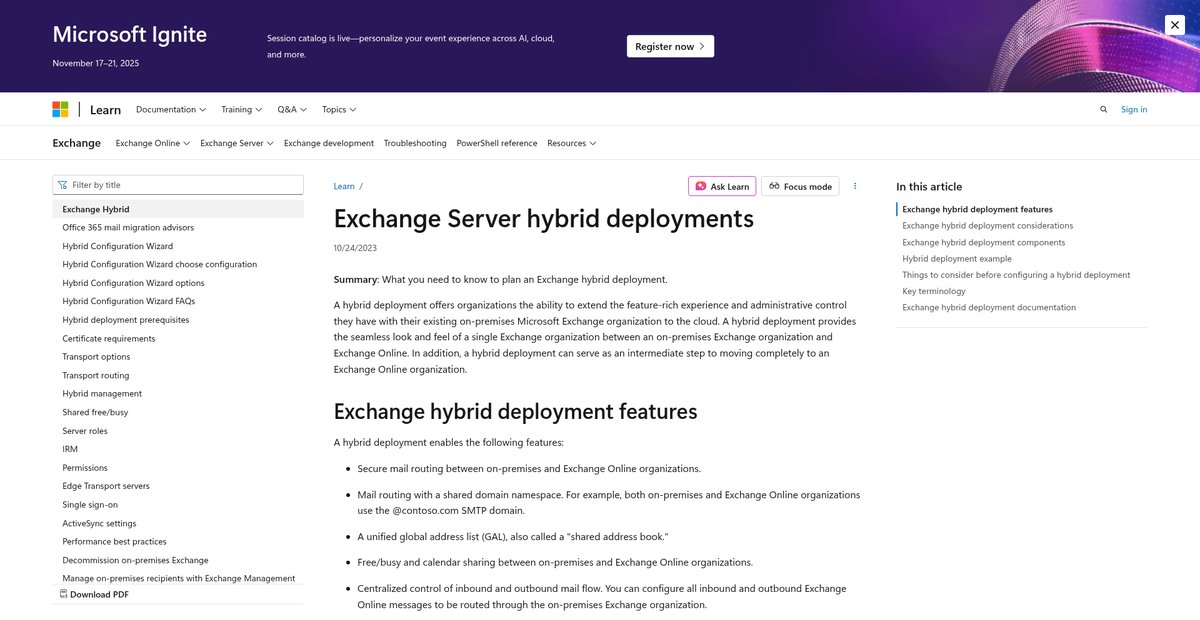Expand the Topics dropdown
This screenshot has height=620, width=1200.
tap(339, 109)
